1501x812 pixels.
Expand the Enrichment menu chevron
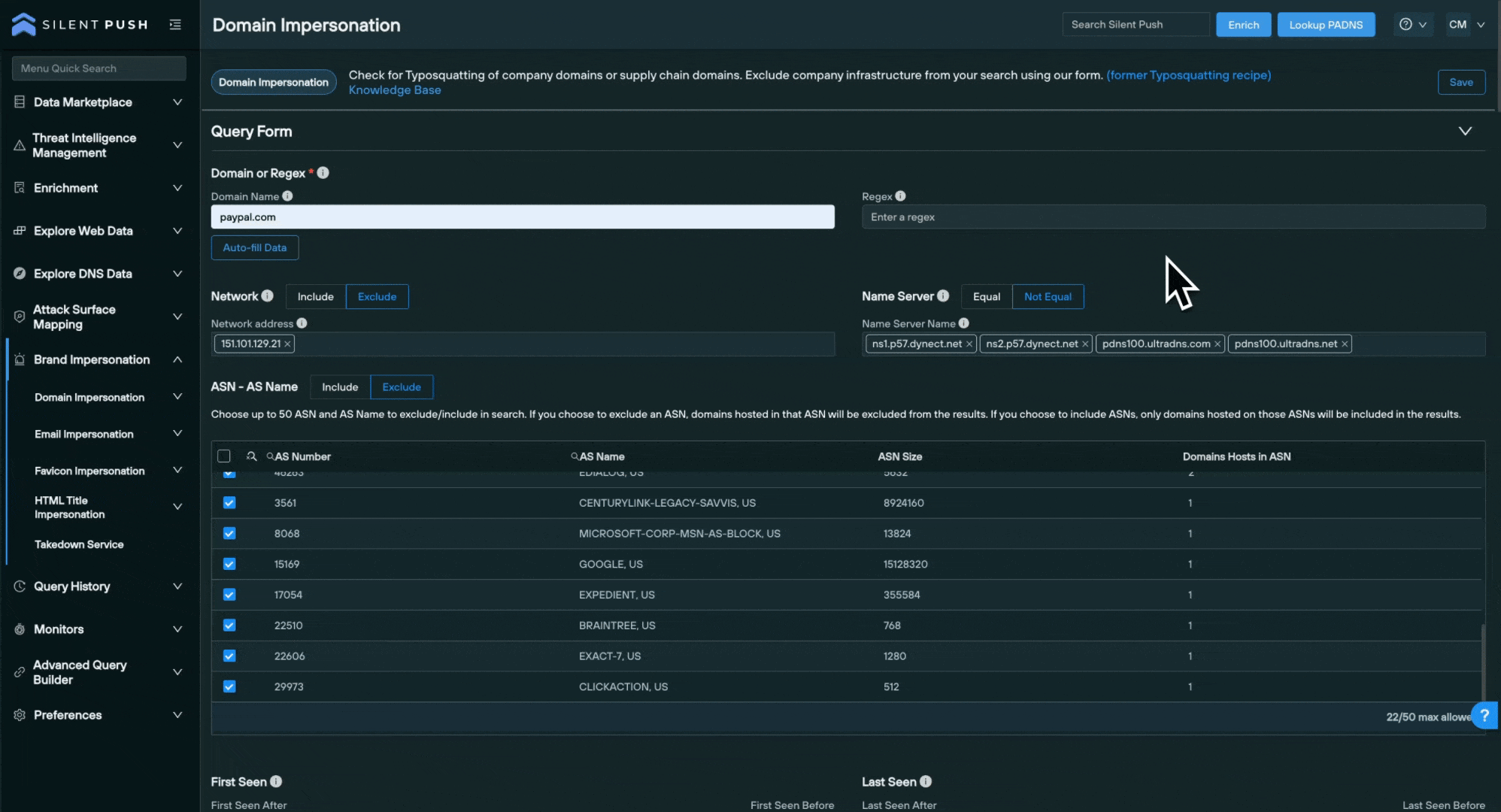point(177,188)
